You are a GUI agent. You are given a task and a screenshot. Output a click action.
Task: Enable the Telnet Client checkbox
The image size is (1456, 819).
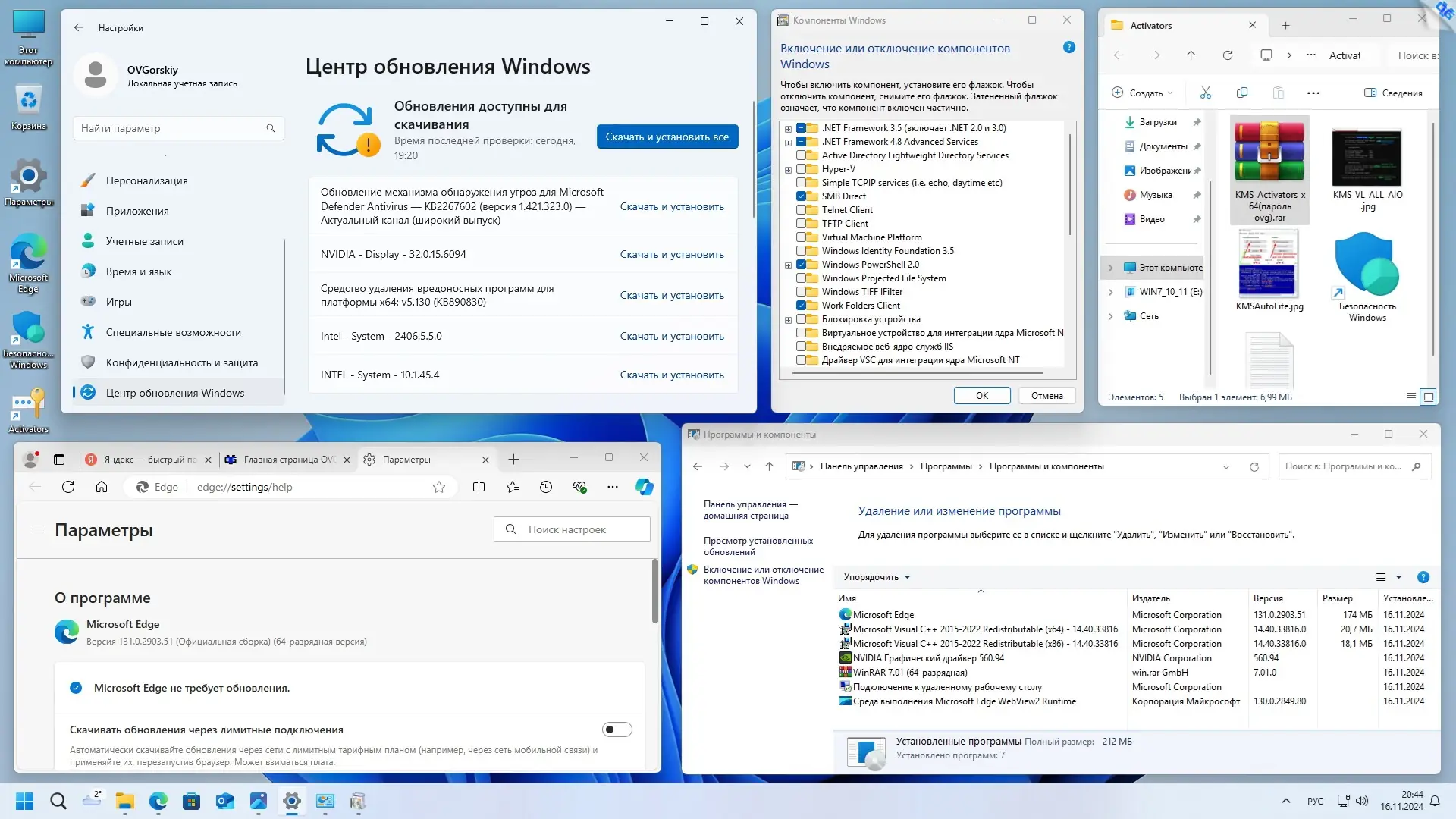point(802,210)
